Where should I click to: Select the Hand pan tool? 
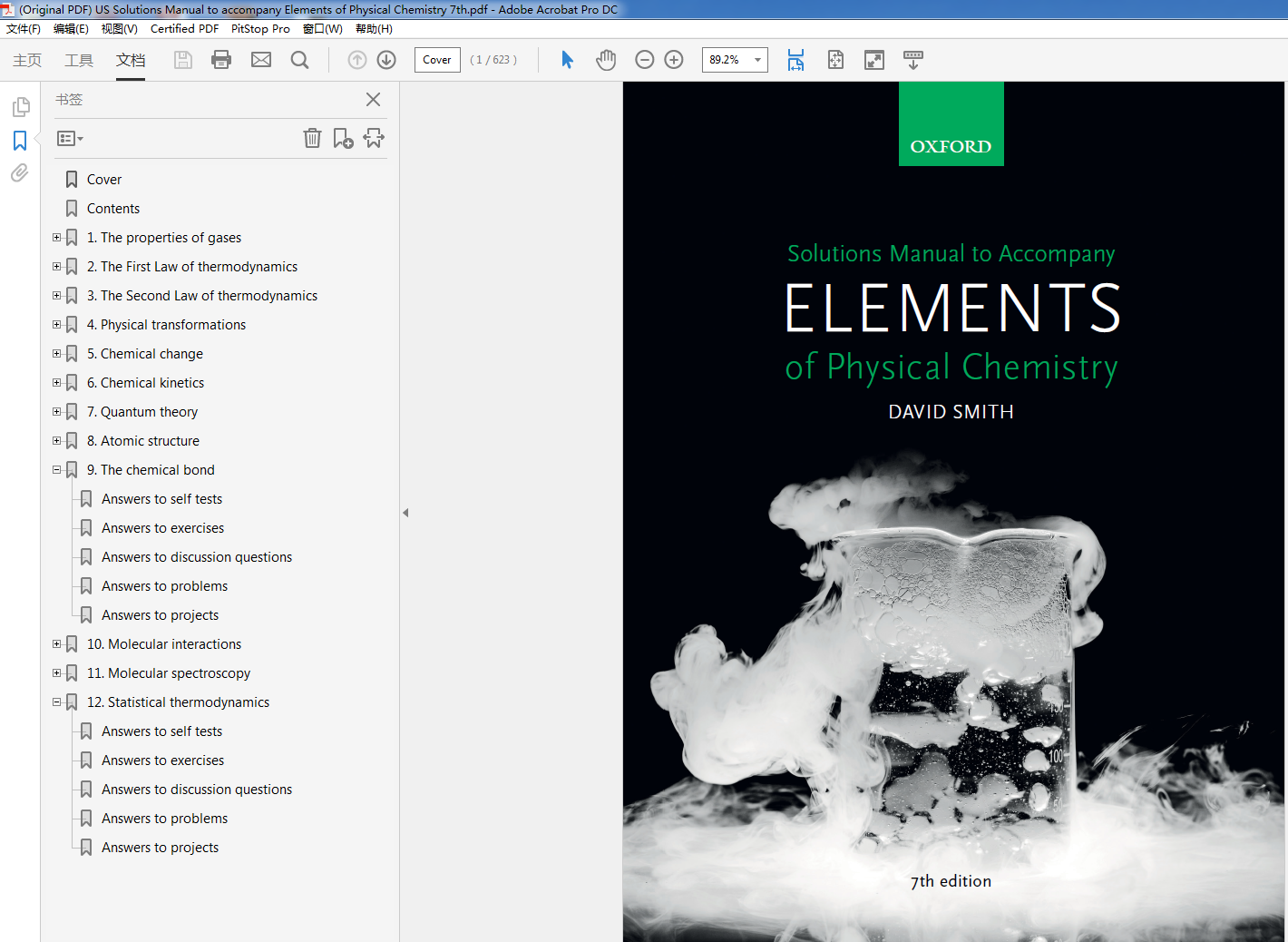606,60
